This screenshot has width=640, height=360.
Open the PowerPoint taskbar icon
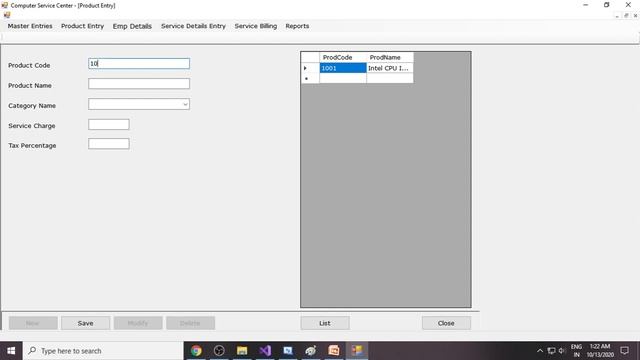click(333, 351)
